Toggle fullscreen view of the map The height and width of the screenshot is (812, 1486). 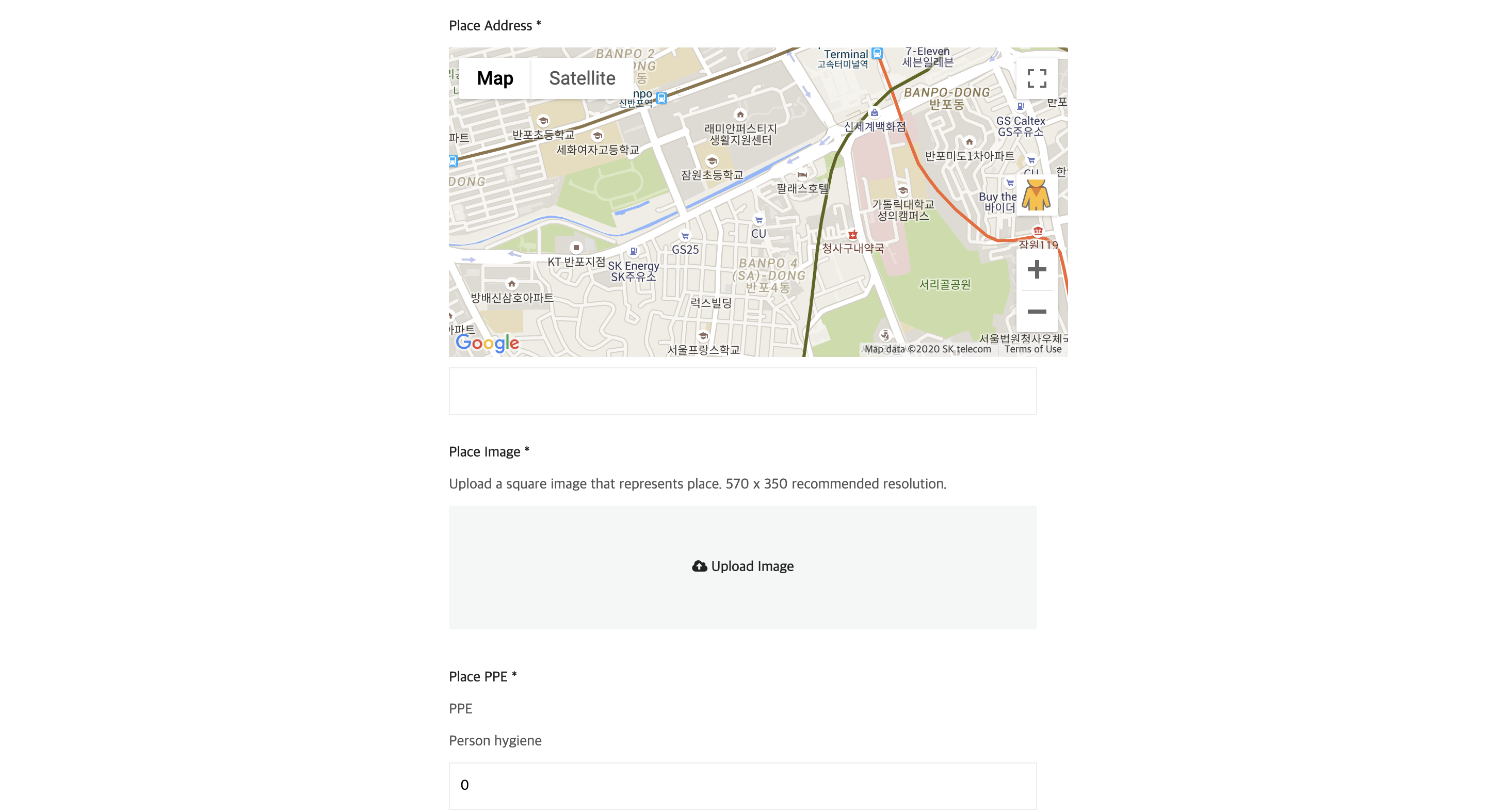pos(1036,78)
